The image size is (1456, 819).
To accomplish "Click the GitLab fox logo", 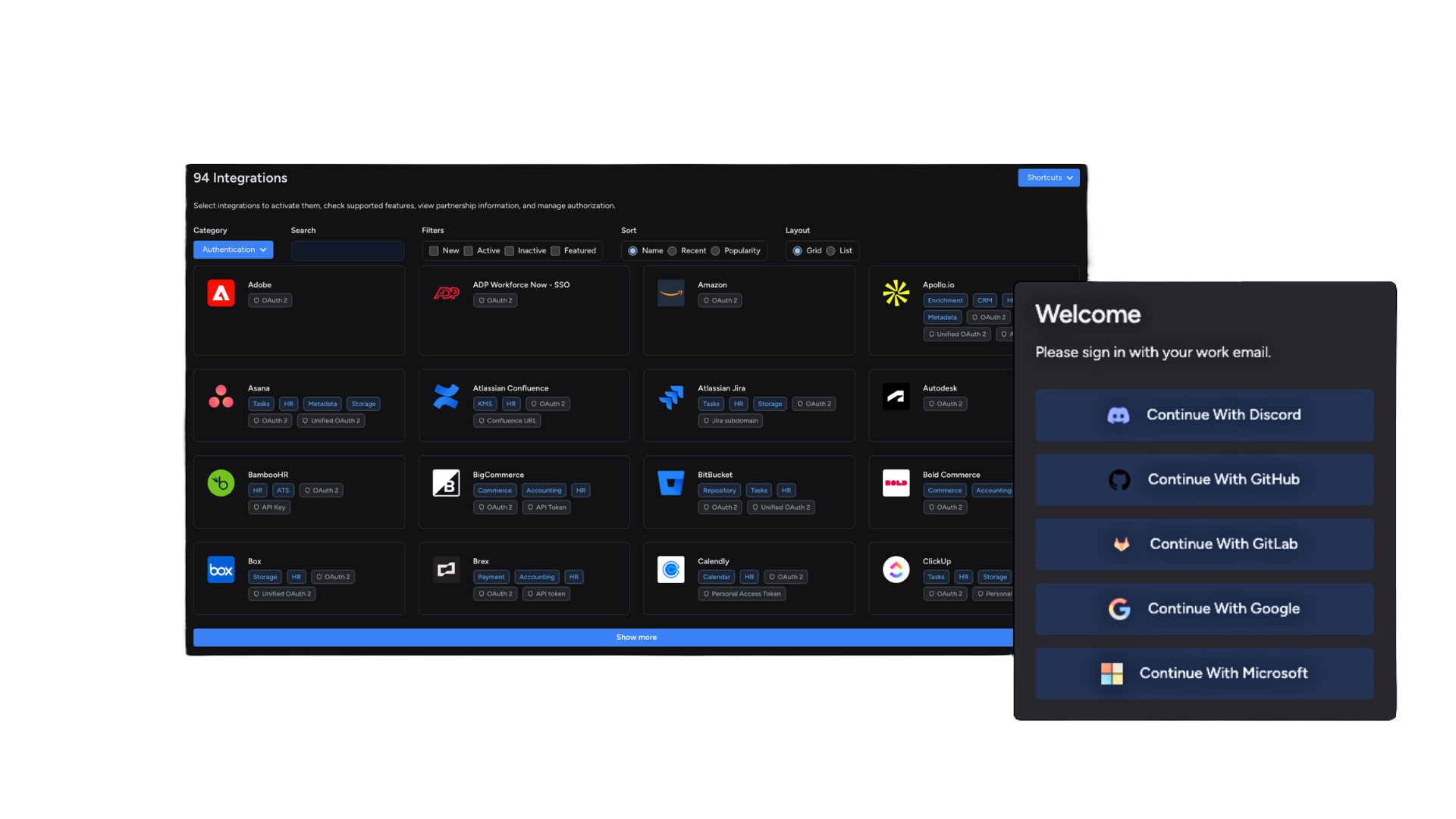I will click(1122, 544).
